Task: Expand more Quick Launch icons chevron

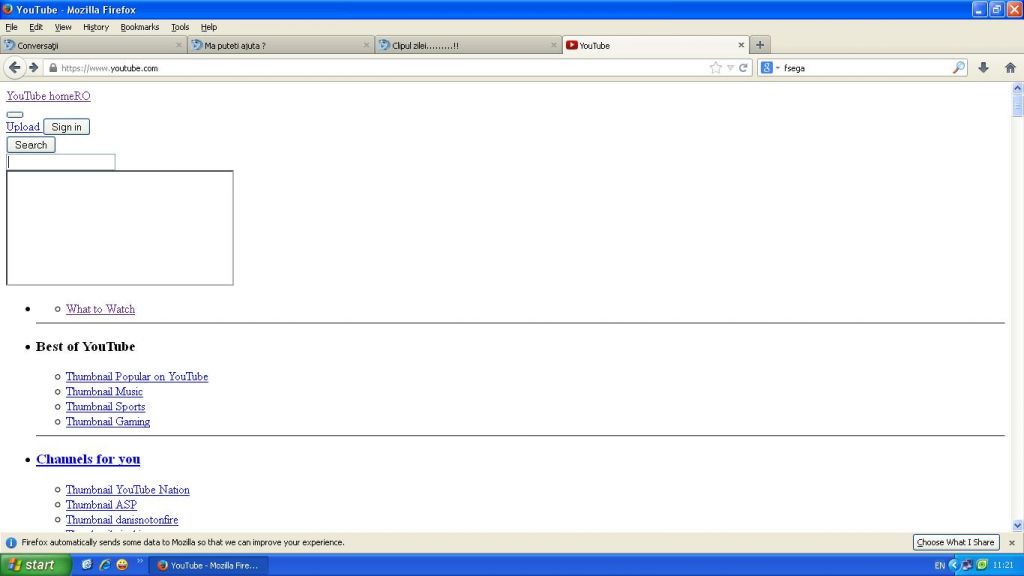Action: [x=140, y=561]
